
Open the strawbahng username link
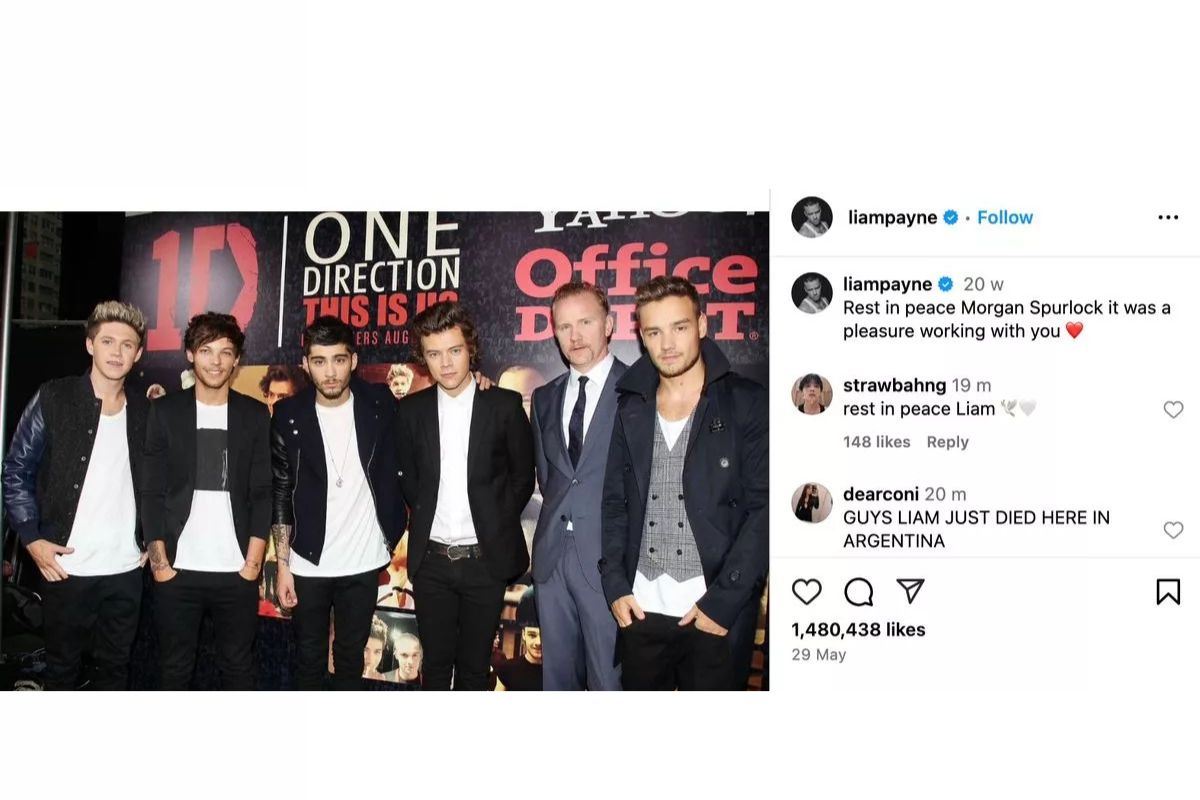click(894, 386)
